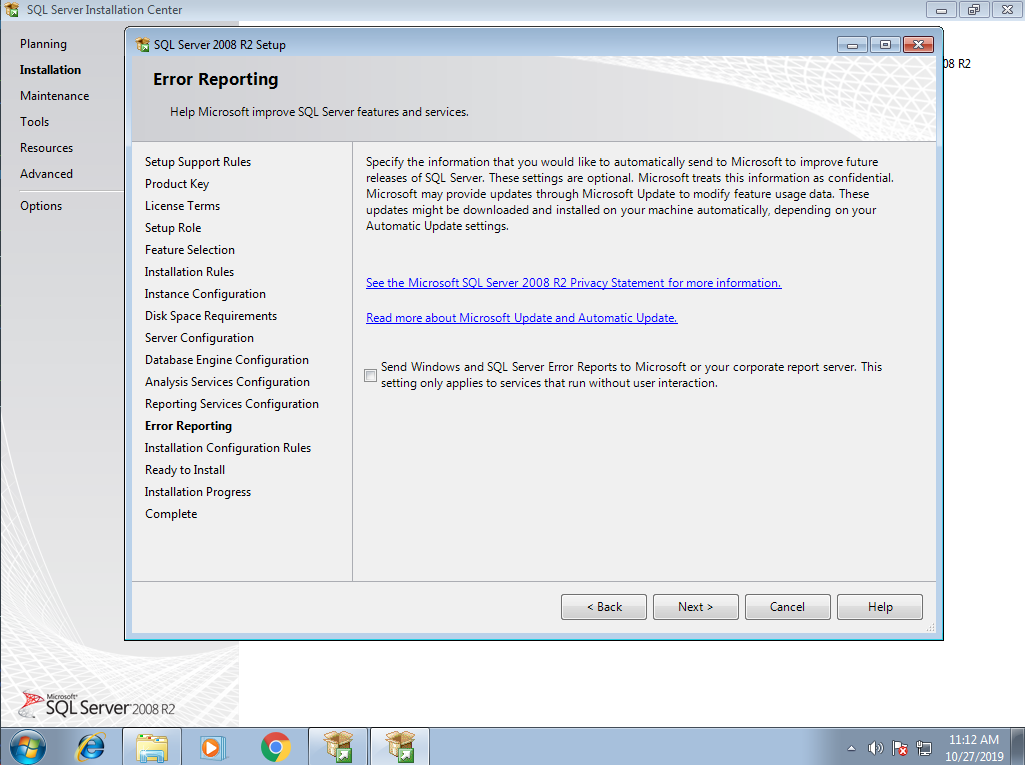Restore the SQL Server Installation Center window

pyautogui.click(x=974, y=10)
